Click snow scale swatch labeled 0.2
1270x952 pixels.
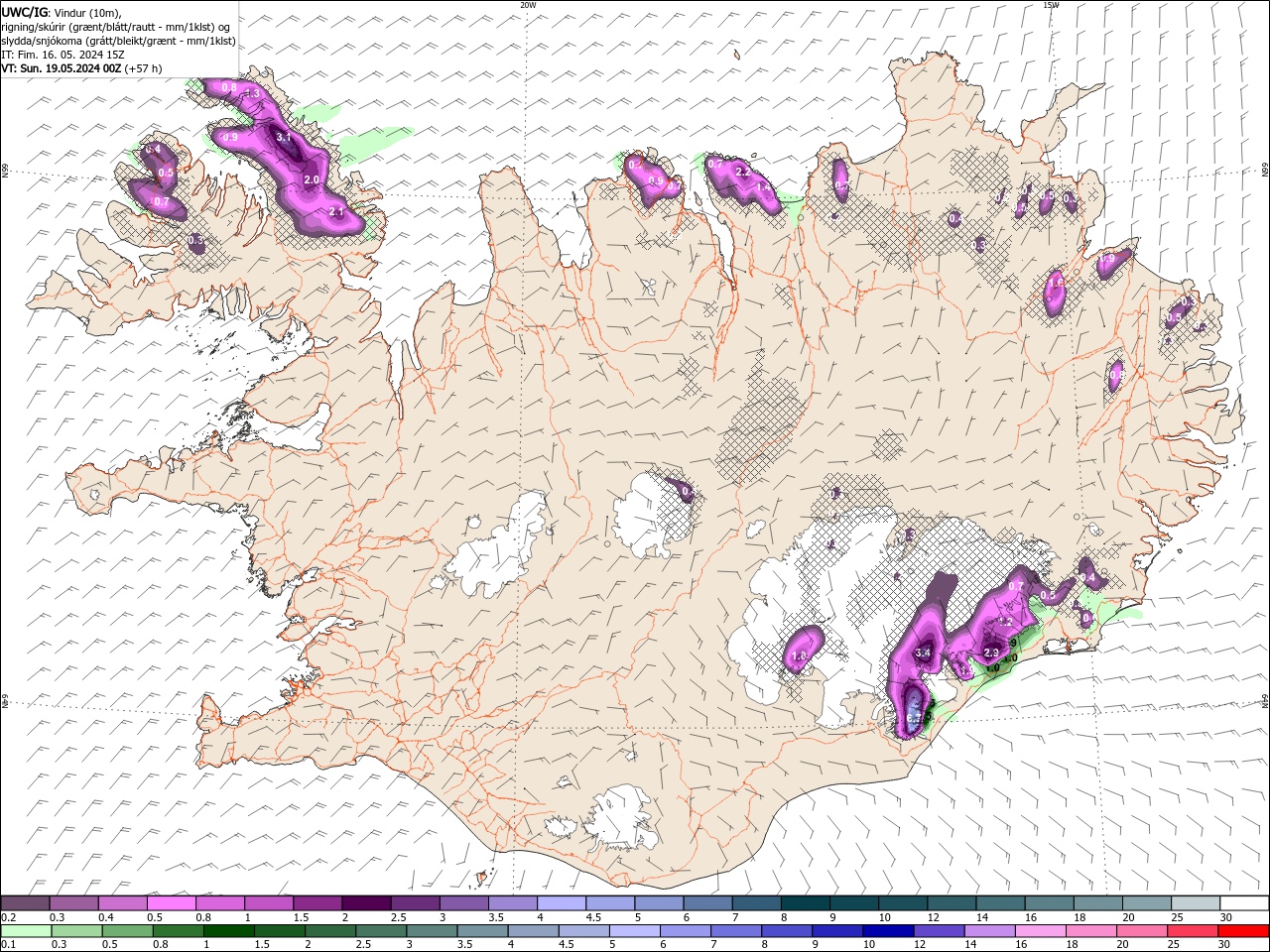(x=25, y=903)
